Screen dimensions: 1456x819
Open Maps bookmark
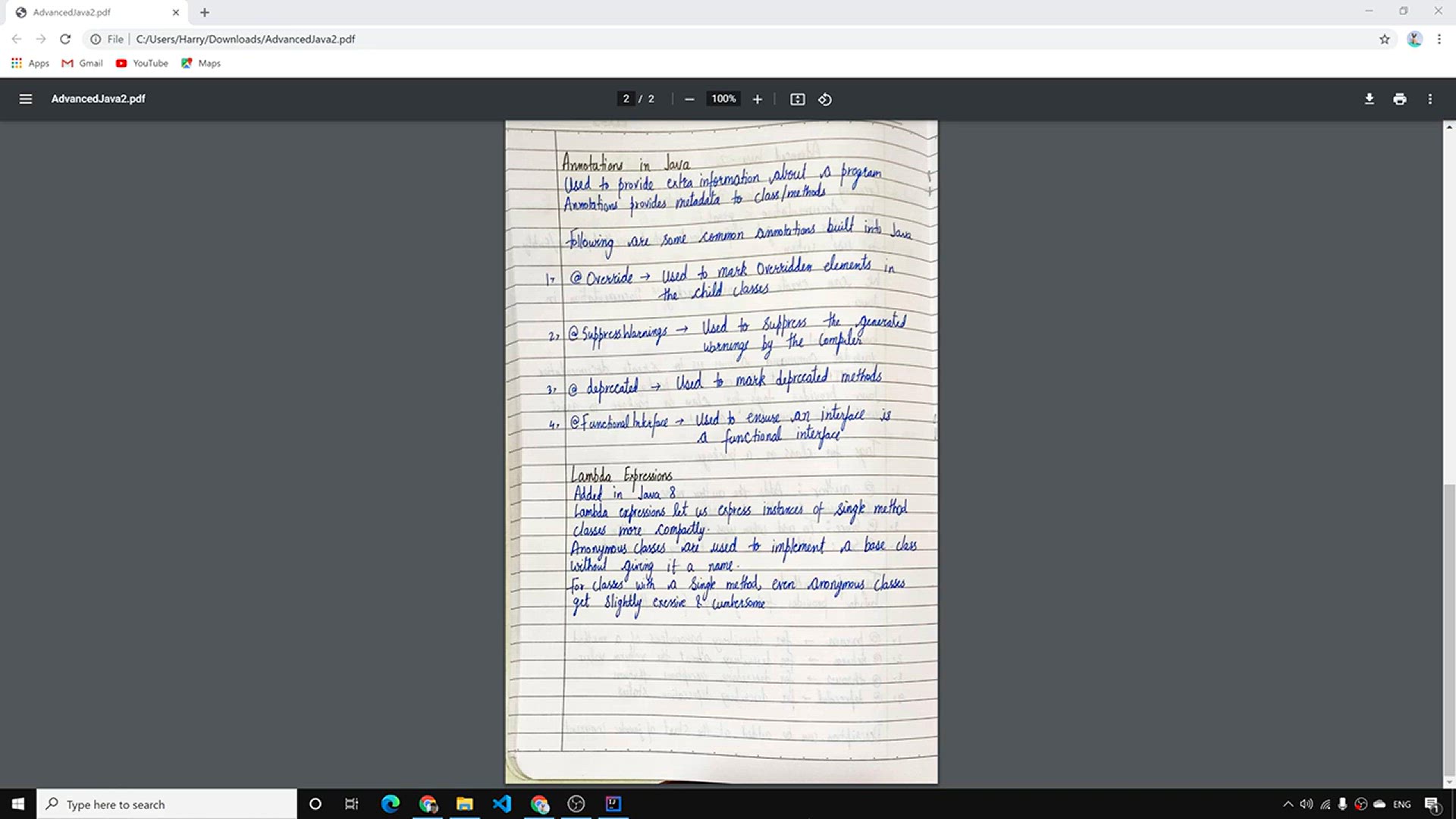coord(201,63)
